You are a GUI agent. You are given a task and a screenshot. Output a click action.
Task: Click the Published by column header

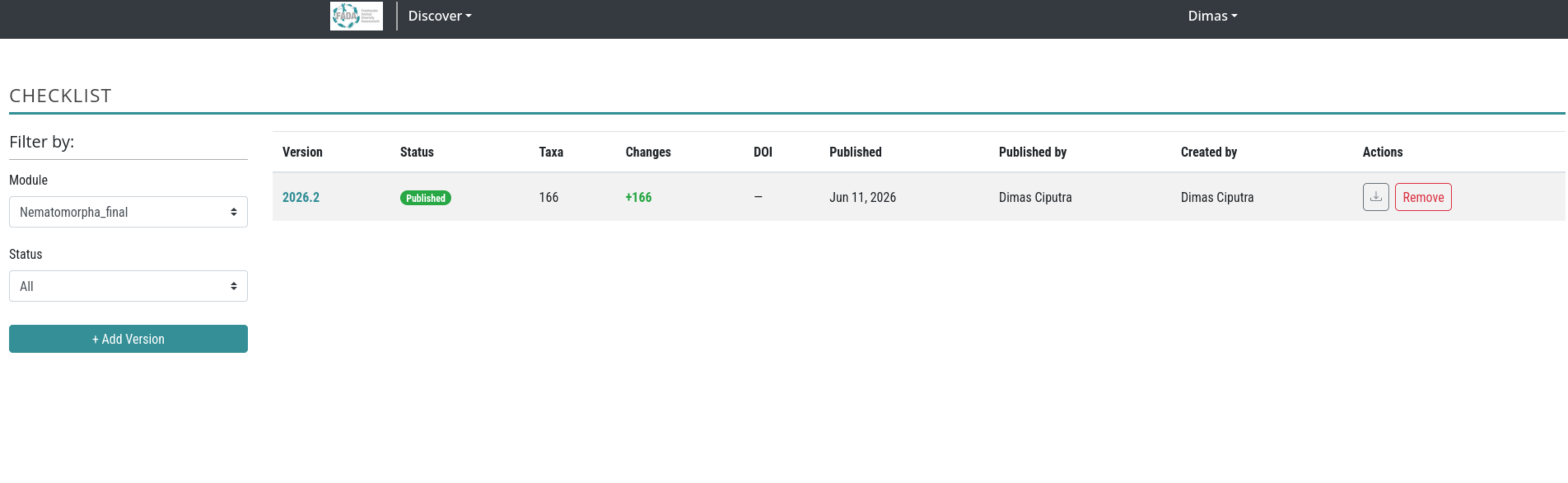coord(1032,152)
